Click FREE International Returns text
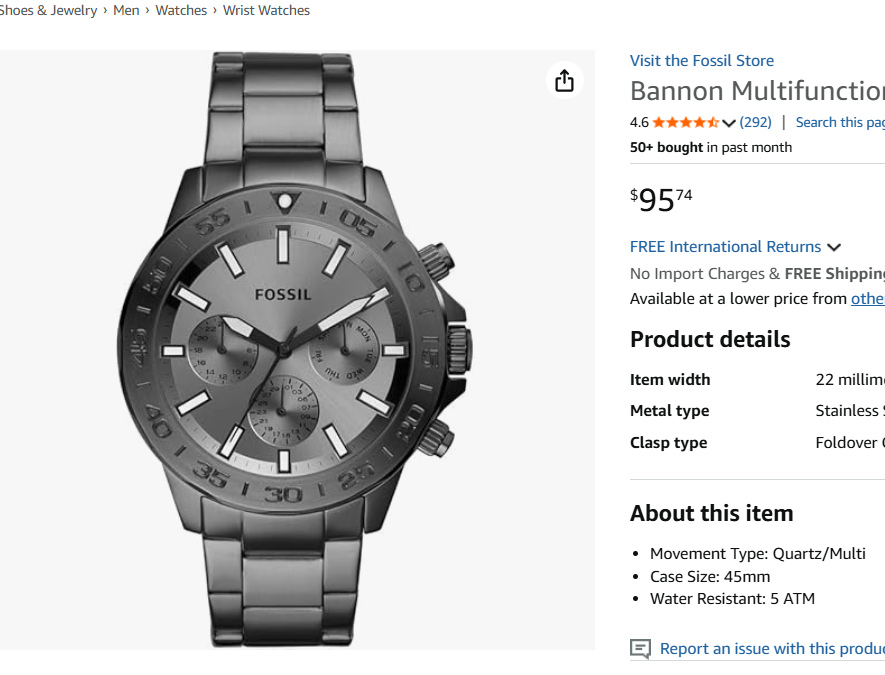Screen dimensions: 885x675 (x=725, y=247)
